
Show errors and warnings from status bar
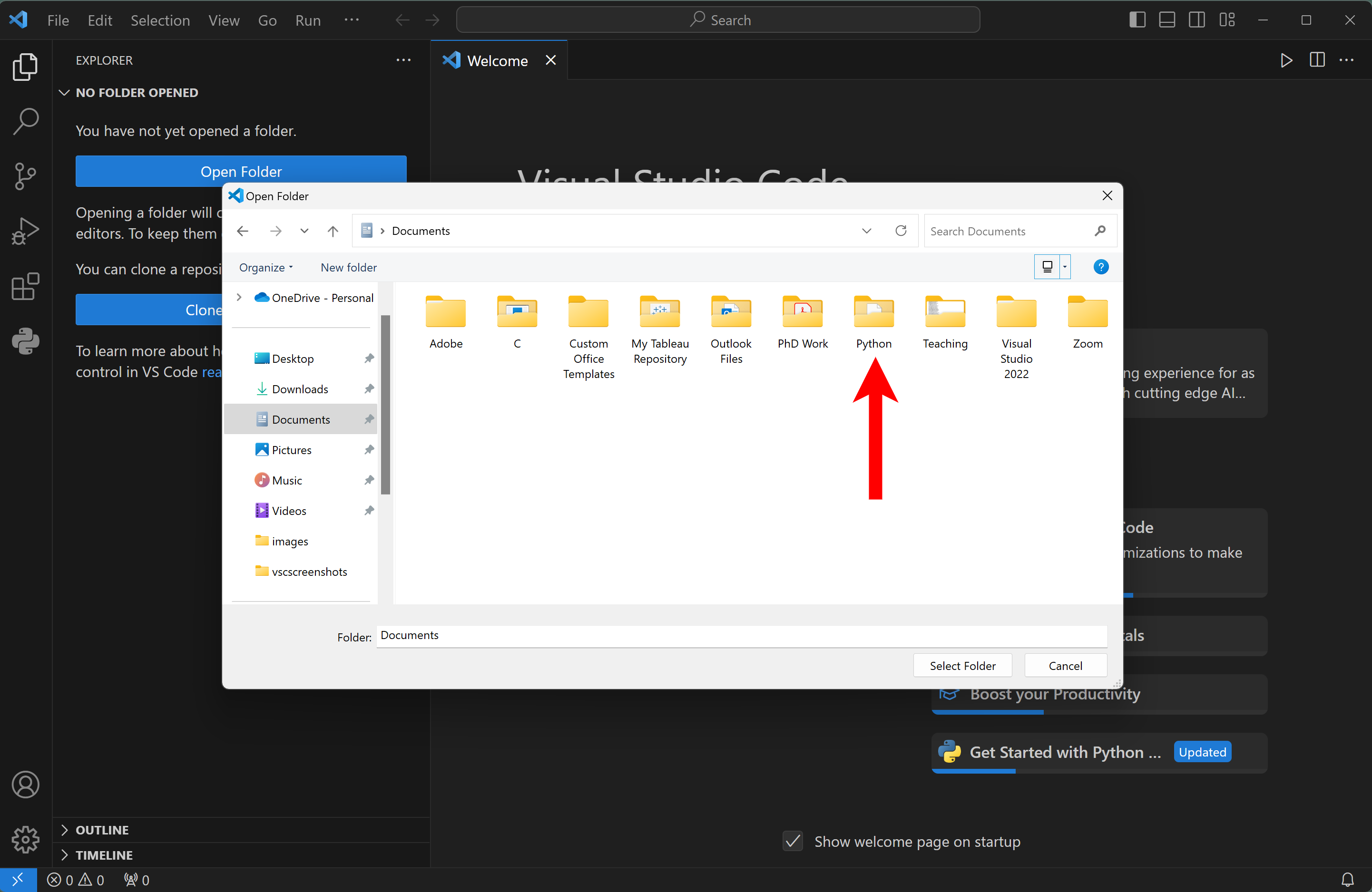point(76,880)
